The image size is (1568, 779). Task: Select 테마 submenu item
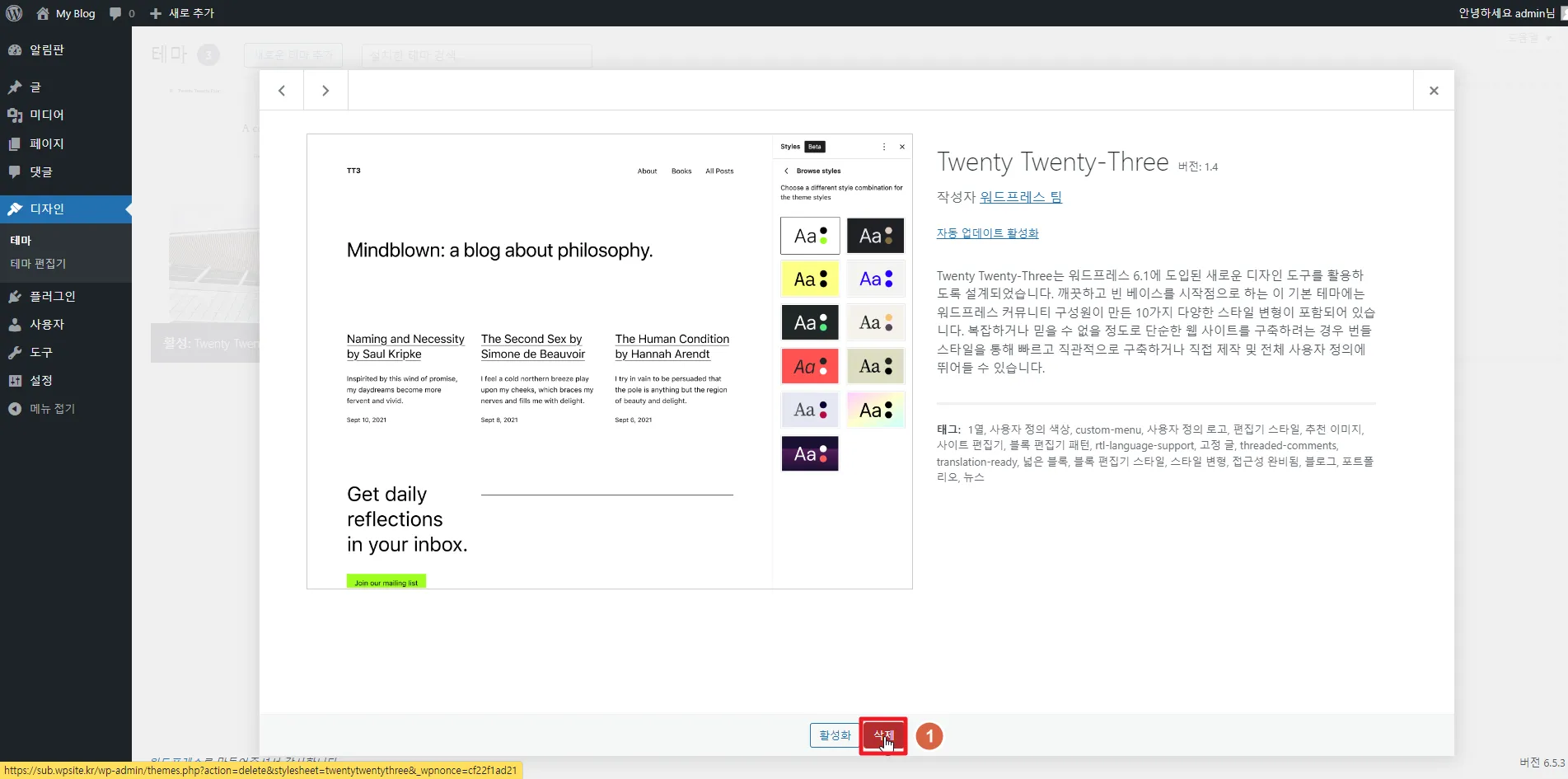click(x=21, y=240)
